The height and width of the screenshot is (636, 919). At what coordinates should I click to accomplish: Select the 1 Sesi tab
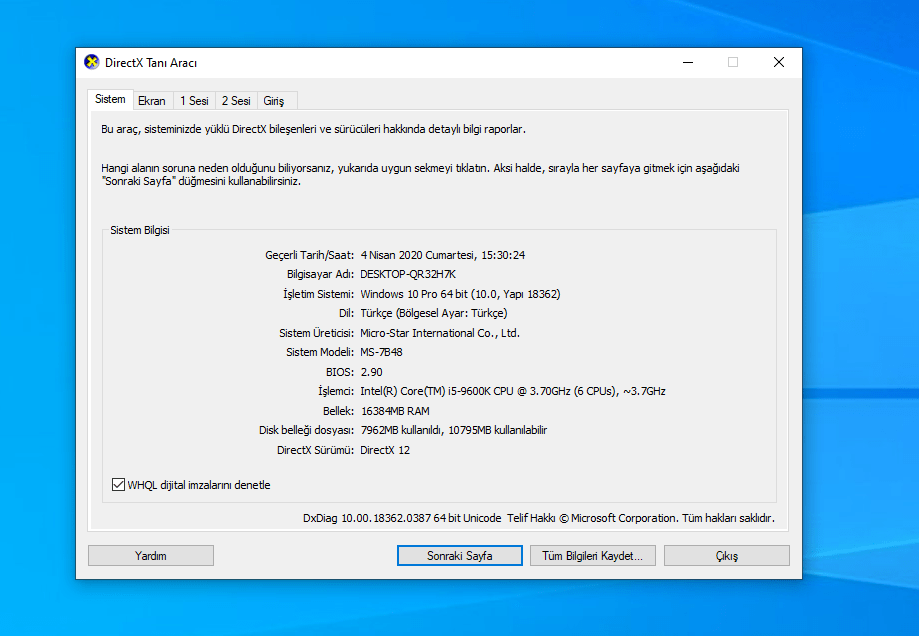click(x=194, y=101)
